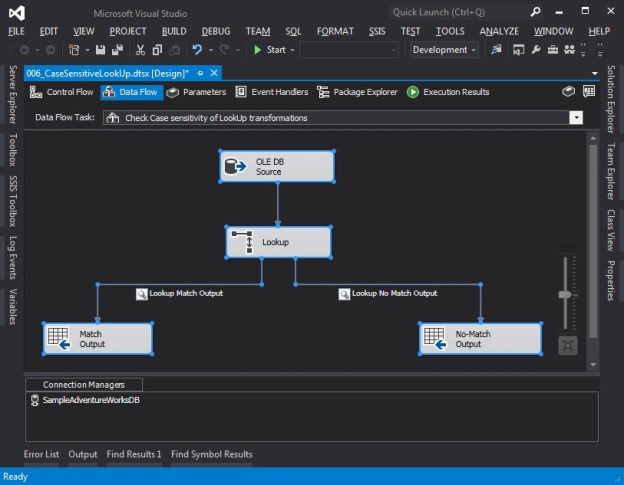Screen dimensions: 624x485
Task: Select the Lookup transformation component
Action: 278,242
